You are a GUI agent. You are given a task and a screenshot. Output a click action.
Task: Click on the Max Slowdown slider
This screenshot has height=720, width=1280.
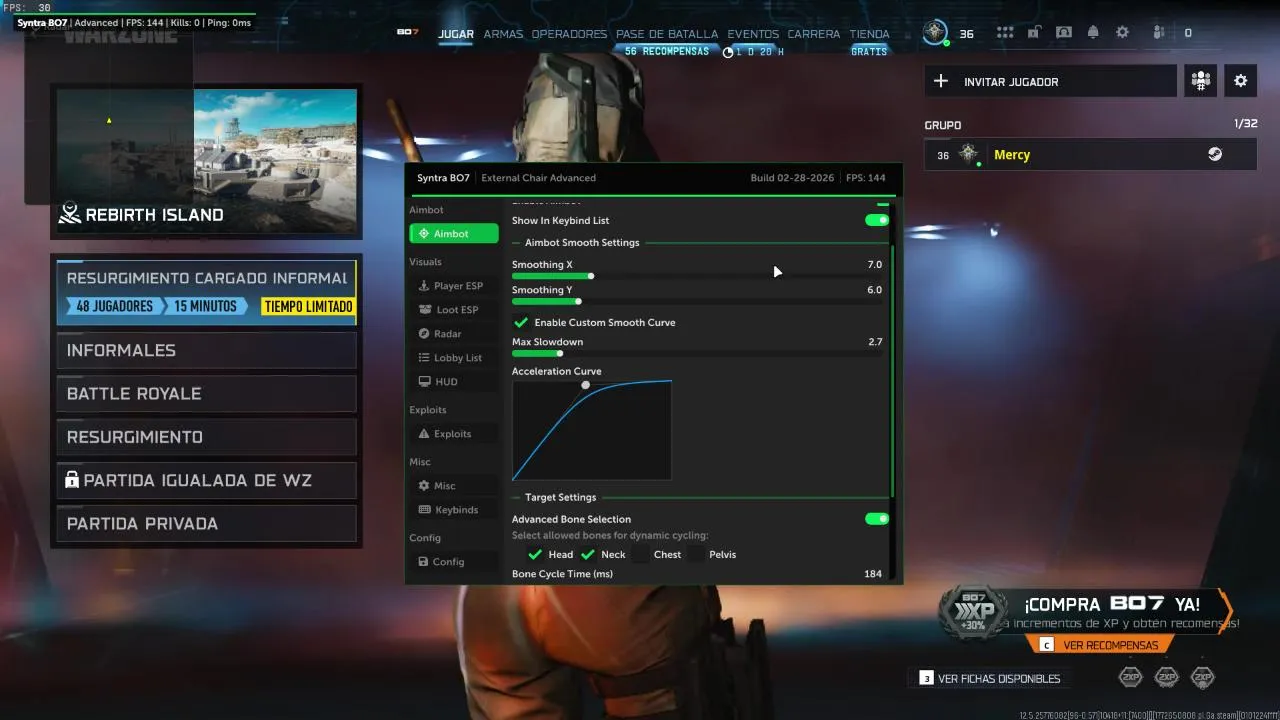(x=697, y=353)
